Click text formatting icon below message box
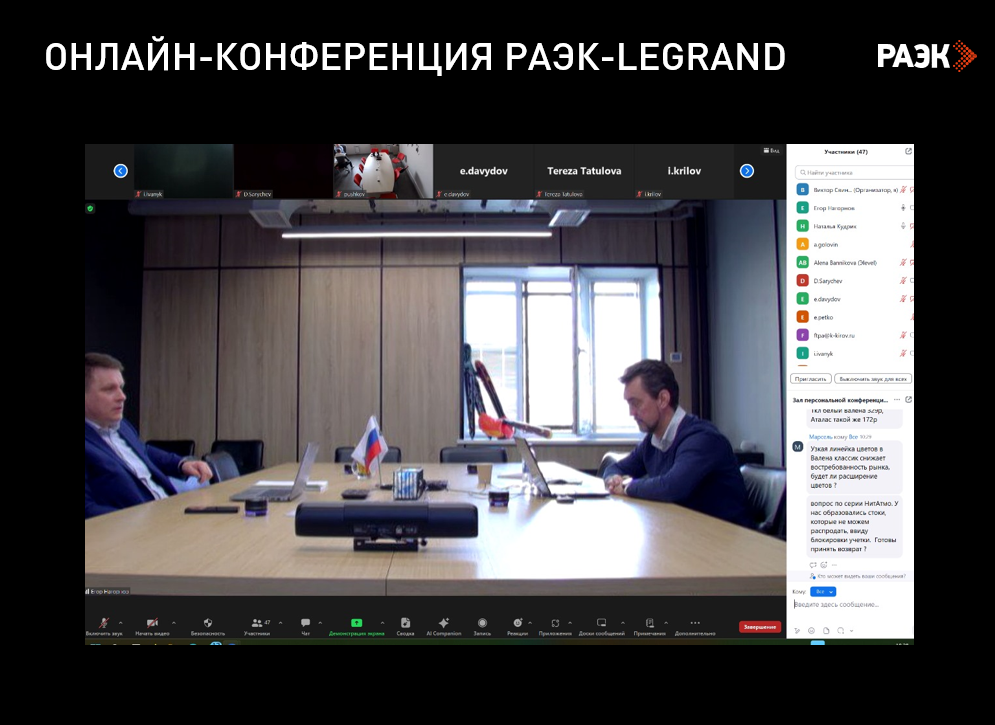Screen dimensions: 995x725 click(x=798, y=630)
